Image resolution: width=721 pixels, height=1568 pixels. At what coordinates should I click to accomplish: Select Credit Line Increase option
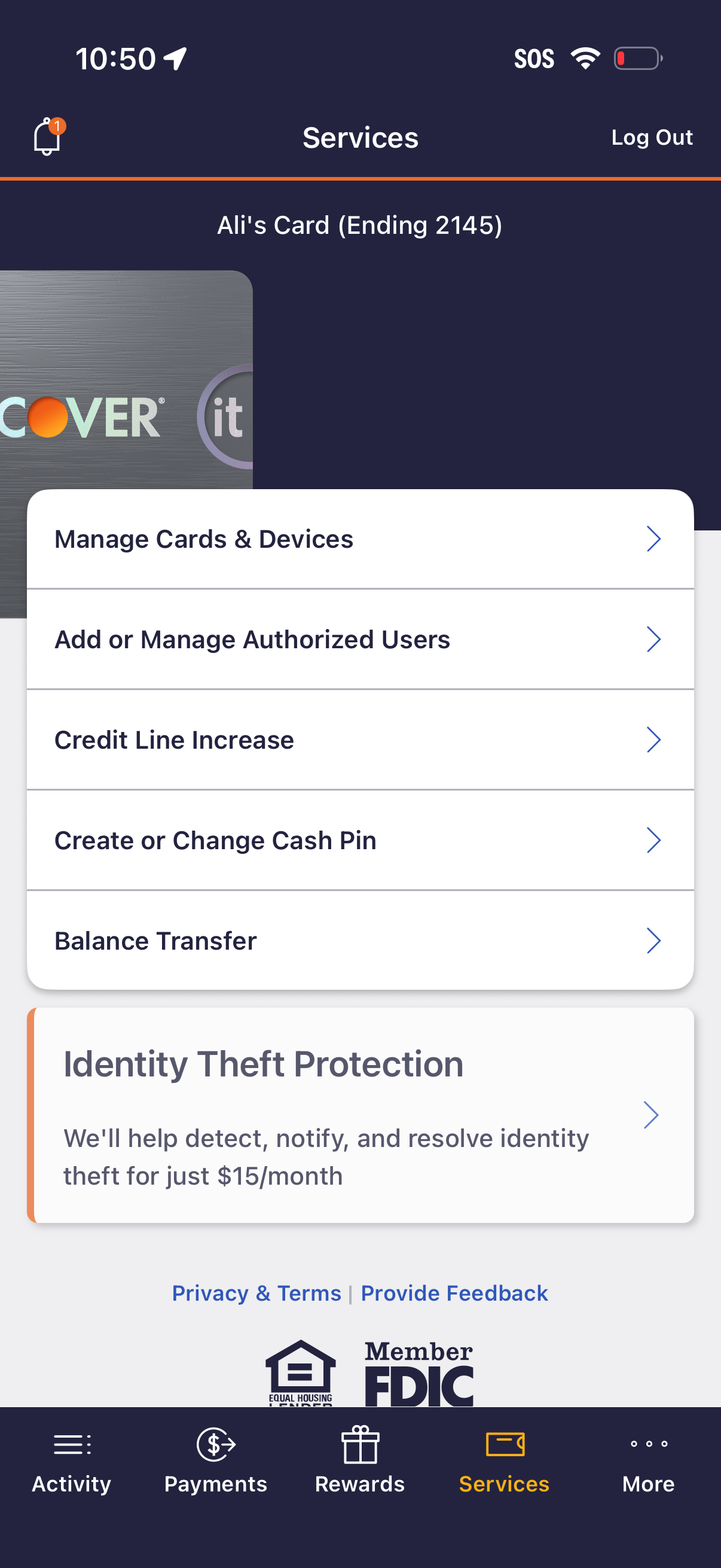(x=174, y=740)
